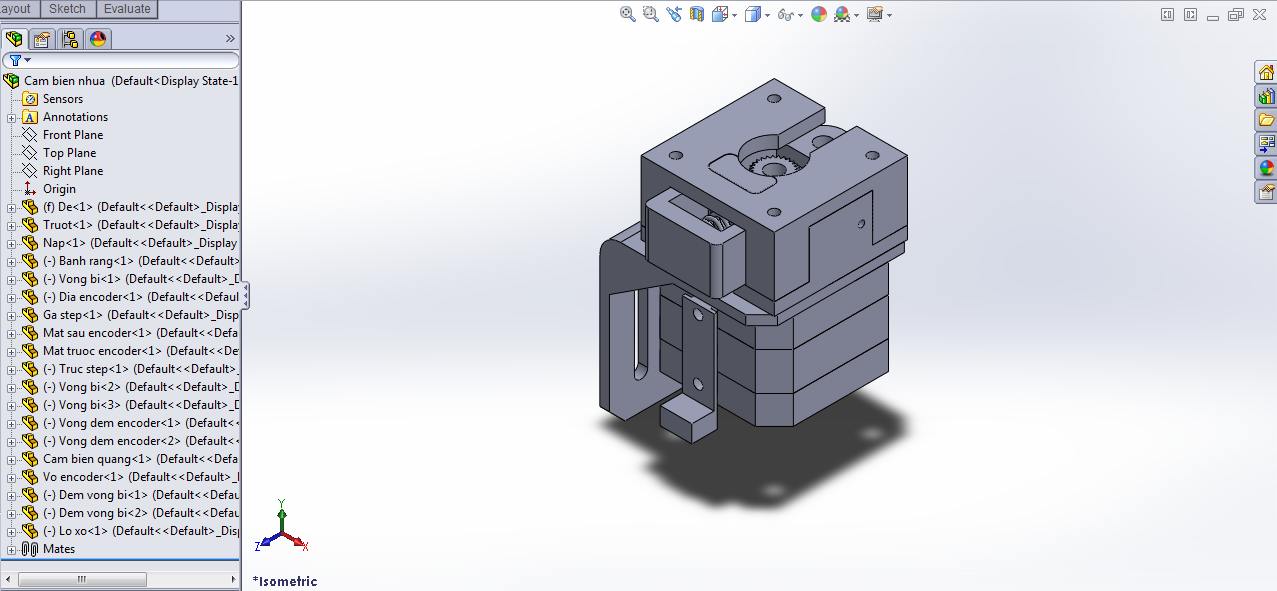1277x591 pixels.
Task: Select the Zoom to Fit tool
Action: click(626, 14)
